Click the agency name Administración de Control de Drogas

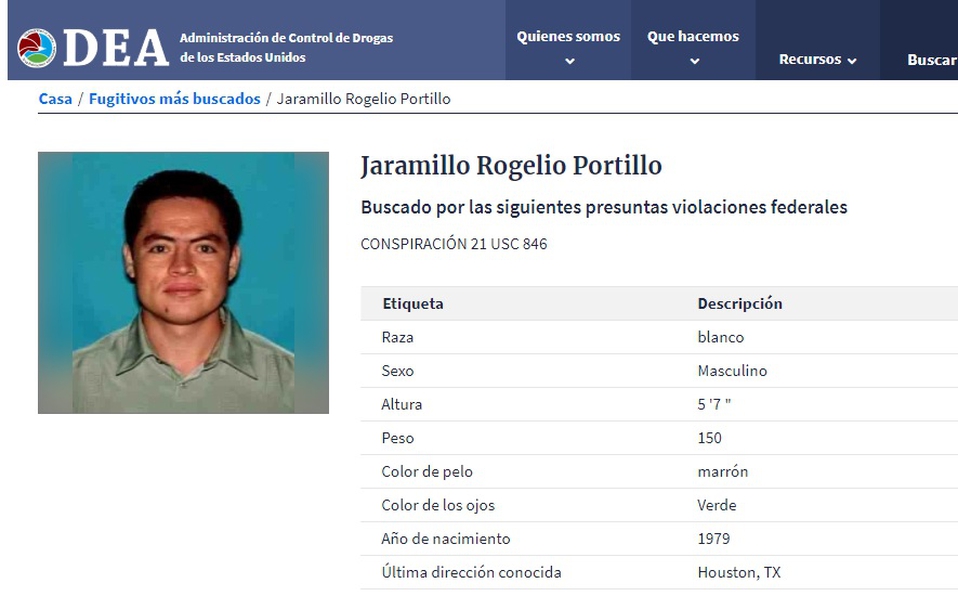(286, 38)
